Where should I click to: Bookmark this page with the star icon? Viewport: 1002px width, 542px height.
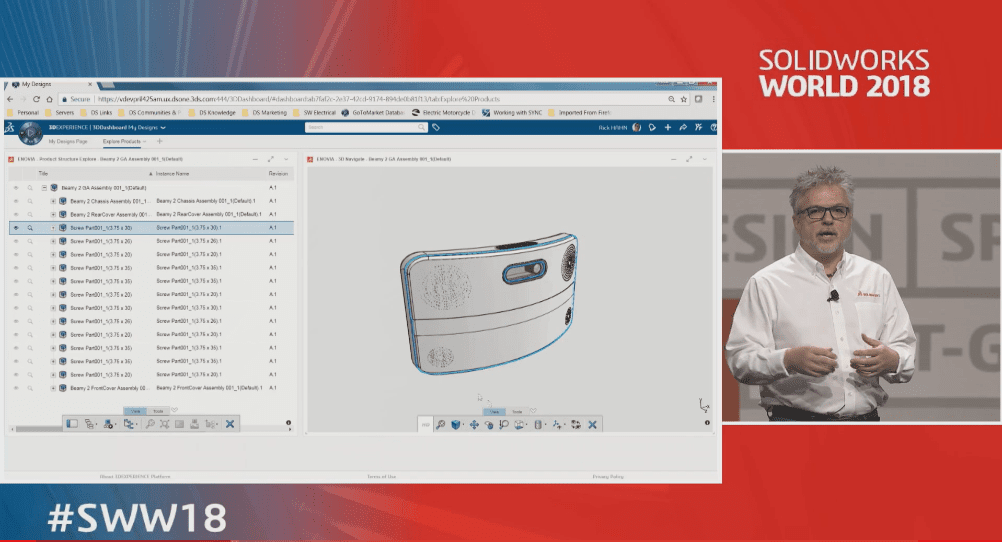point(684,99)
